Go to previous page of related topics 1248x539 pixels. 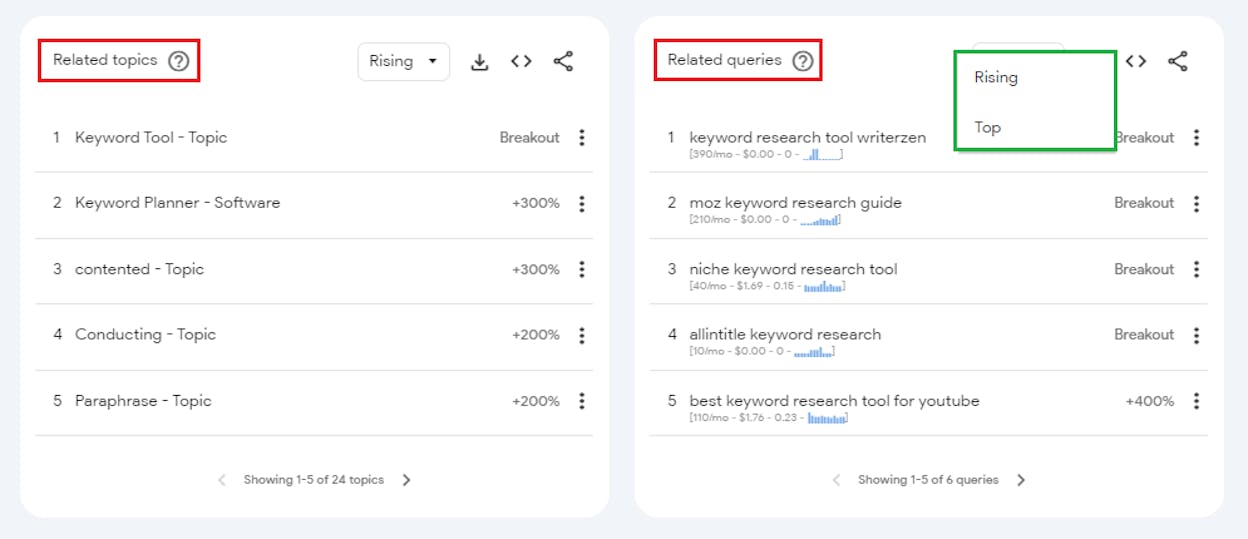click(x=222, y=480)
